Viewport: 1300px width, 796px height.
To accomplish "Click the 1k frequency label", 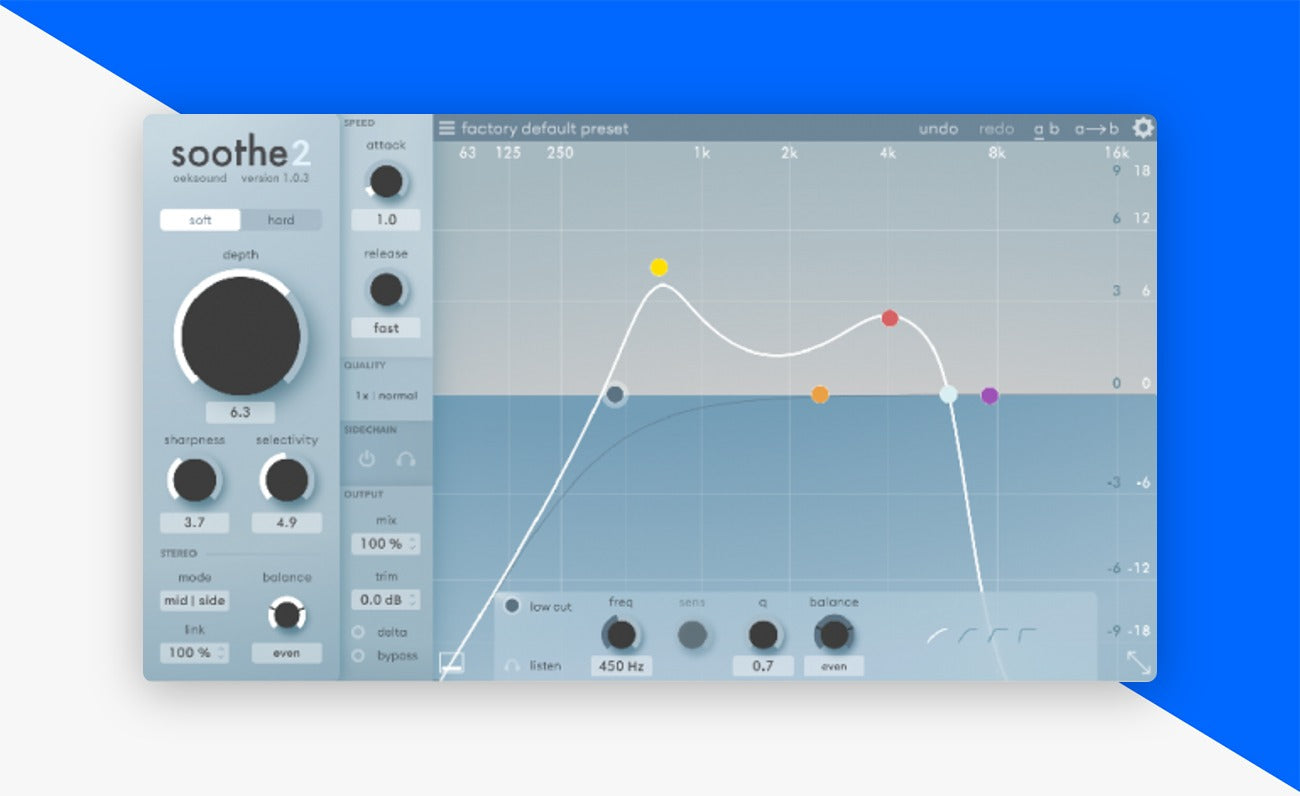I will tap(702, 153).
